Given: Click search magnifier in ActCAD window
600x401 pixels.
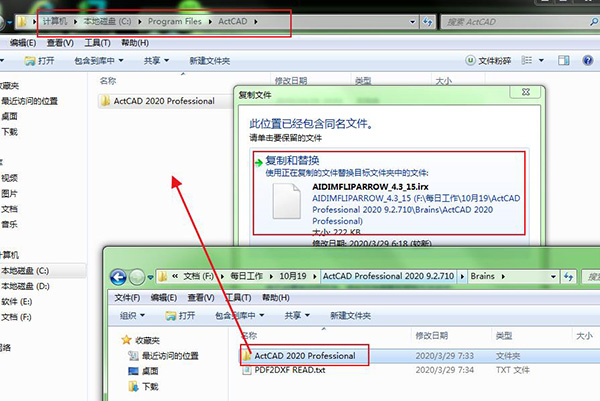Looking at the screenshot, I should click(594, 22).
